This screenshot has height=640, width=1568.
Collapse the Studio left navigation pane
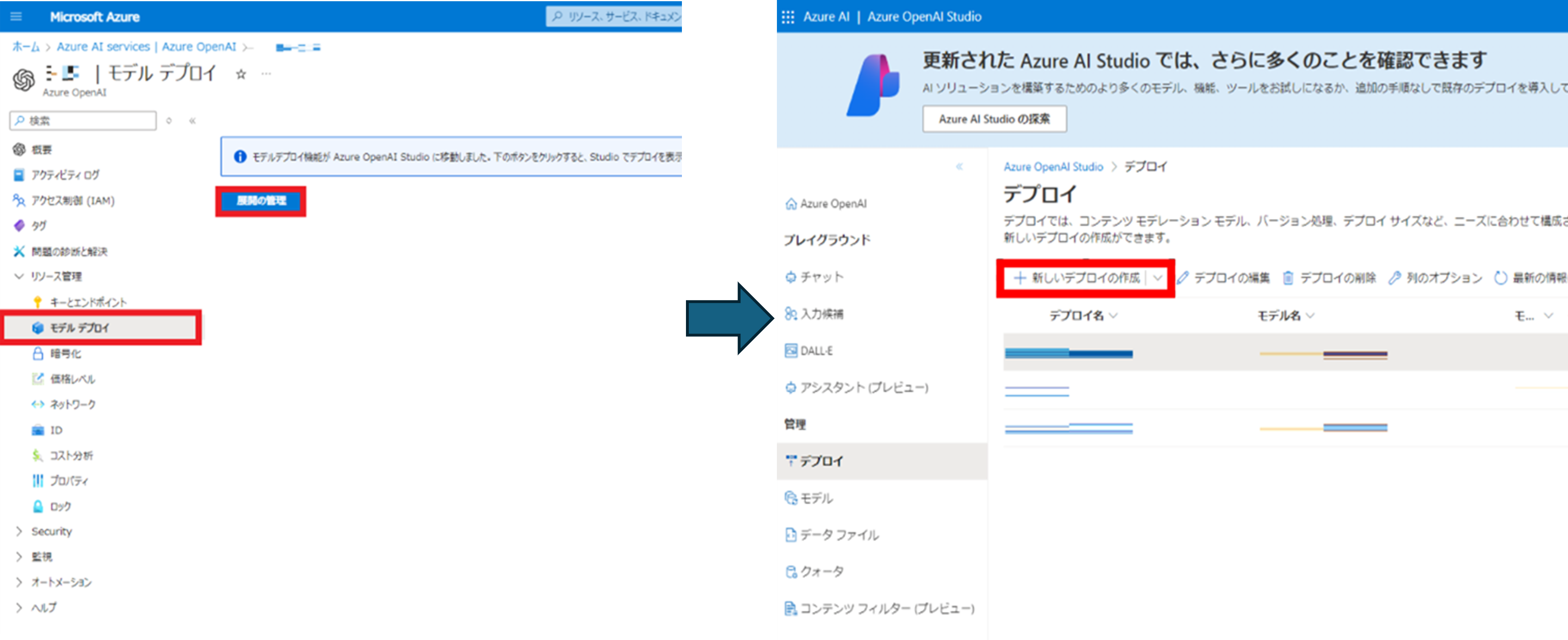click(959, 166)
